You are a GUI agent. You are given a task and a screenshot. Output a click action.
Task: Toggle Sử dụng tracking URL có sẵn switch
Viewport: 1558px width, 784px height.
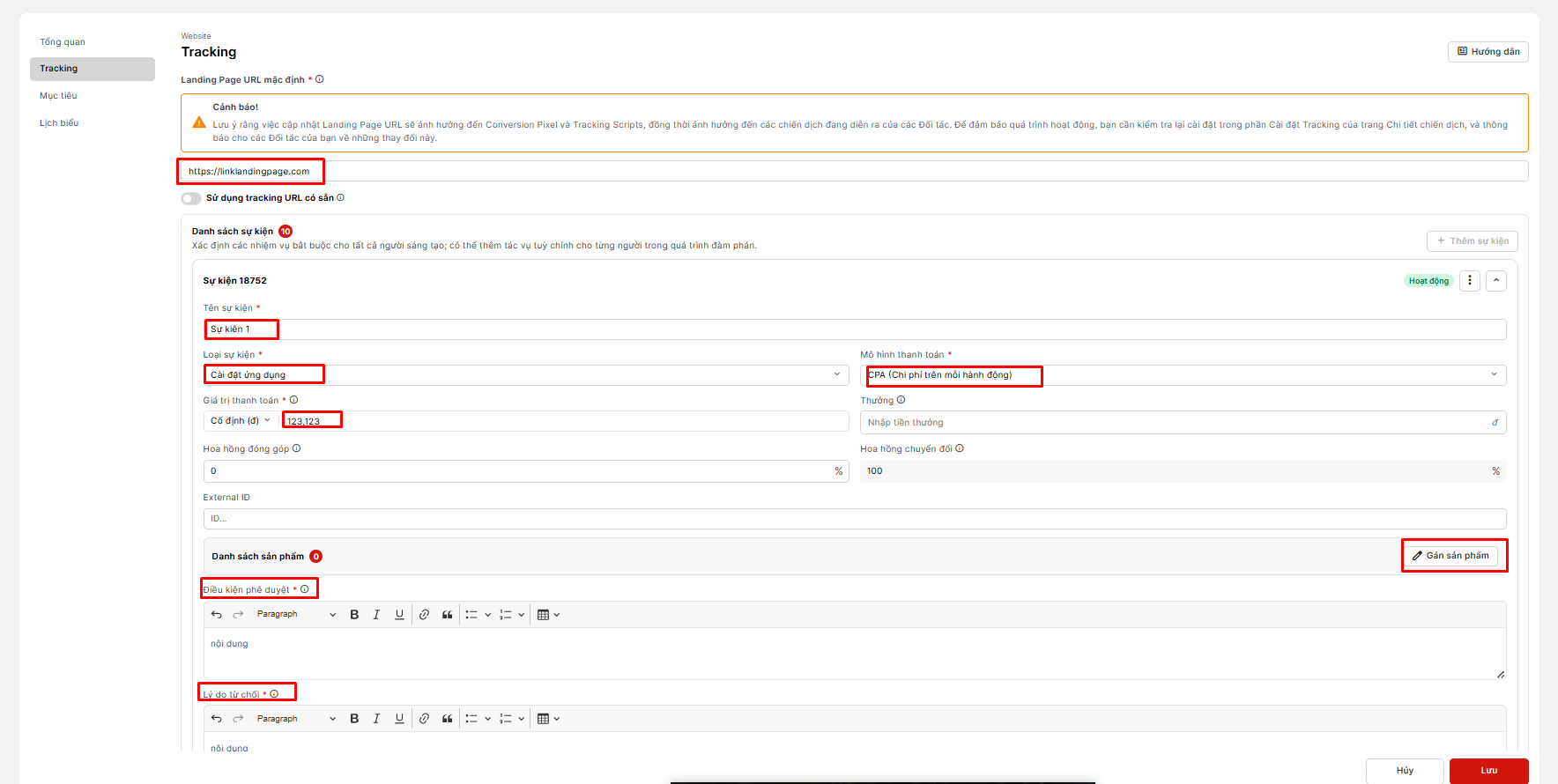190,198
